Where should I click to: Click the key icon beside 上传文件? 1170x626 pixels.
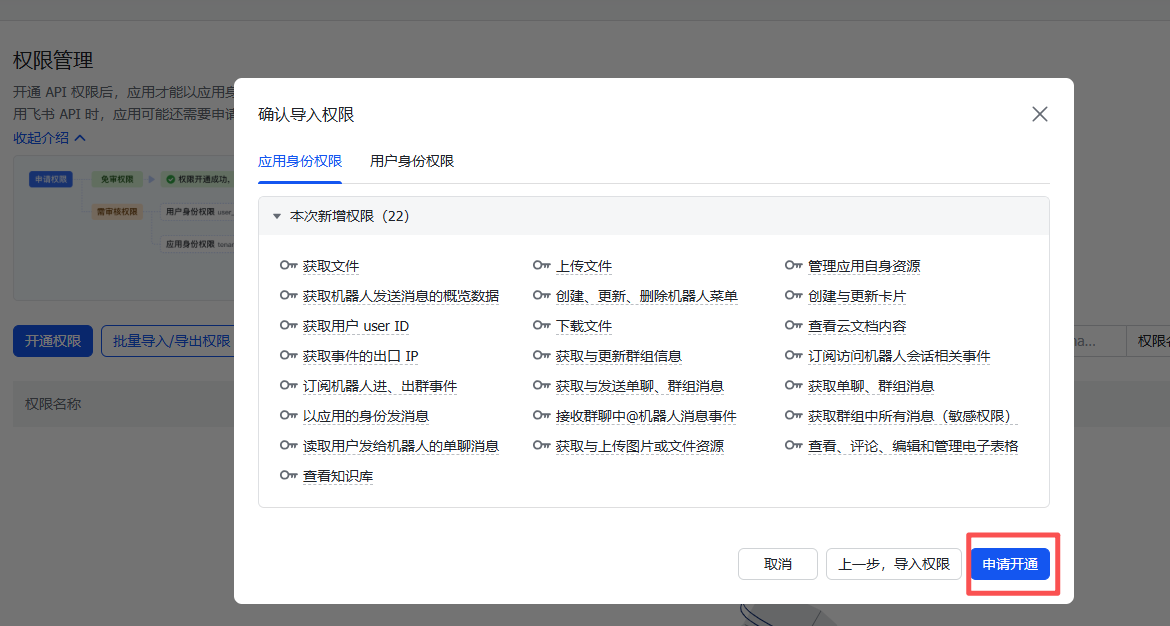tap(543, 265)
